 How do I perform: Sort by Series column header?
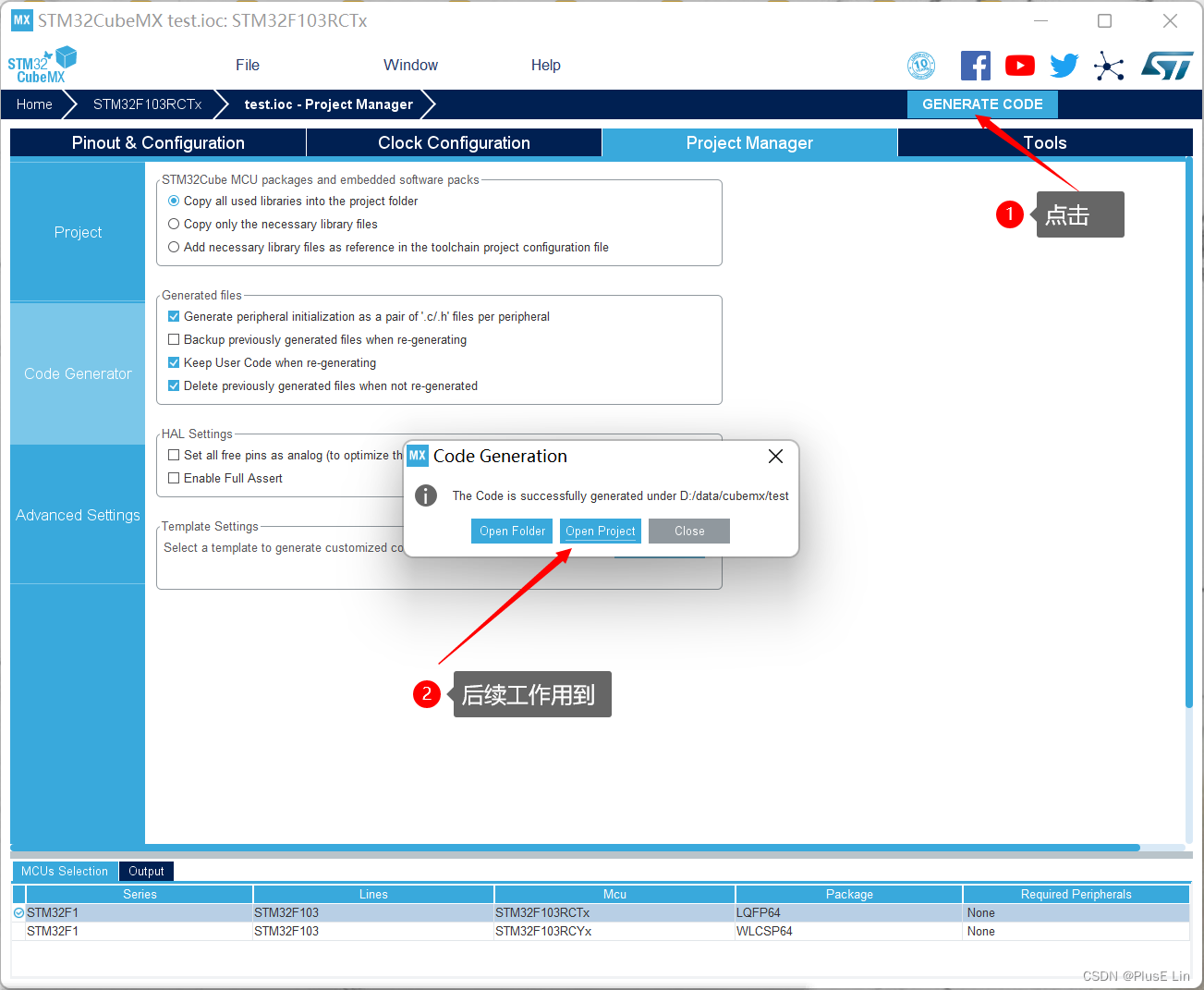tap(140, 894)
